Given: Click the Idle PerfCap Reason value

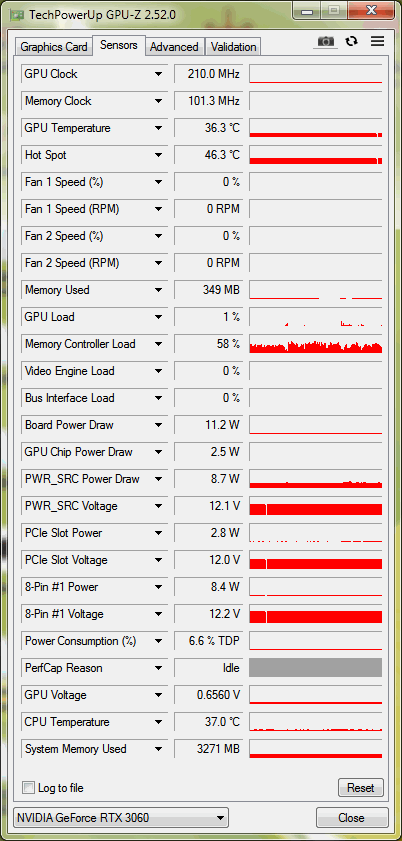Looking at the screenshot, I should pyautogui.click(x=209, y=668).
